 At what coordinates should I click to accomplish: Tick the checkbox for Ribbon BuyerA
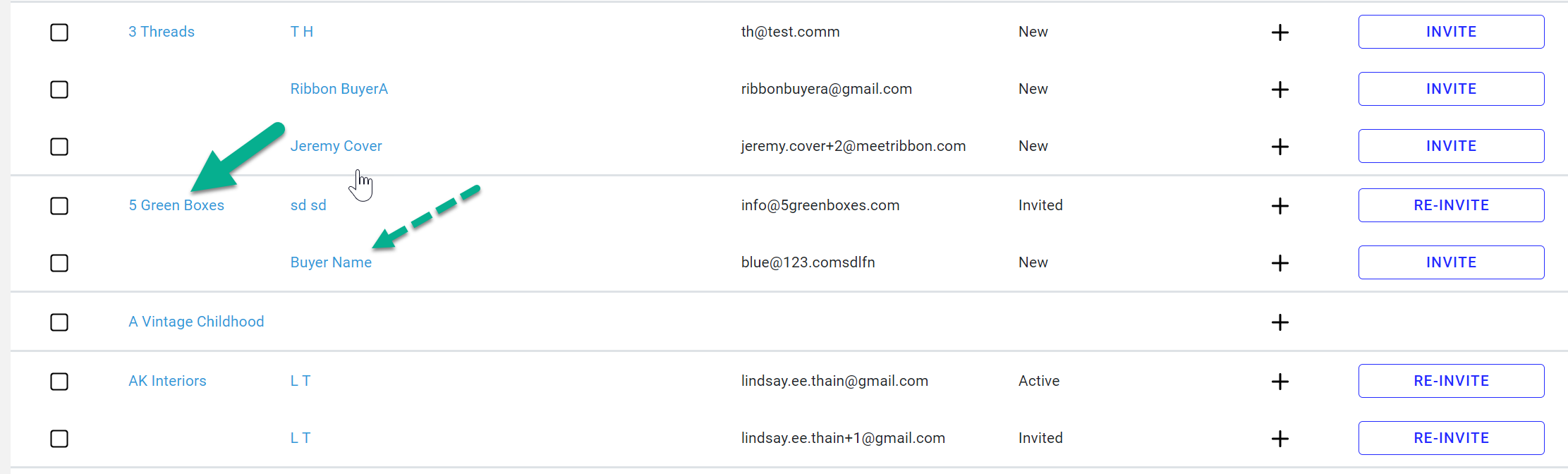[x=59, y=90]
